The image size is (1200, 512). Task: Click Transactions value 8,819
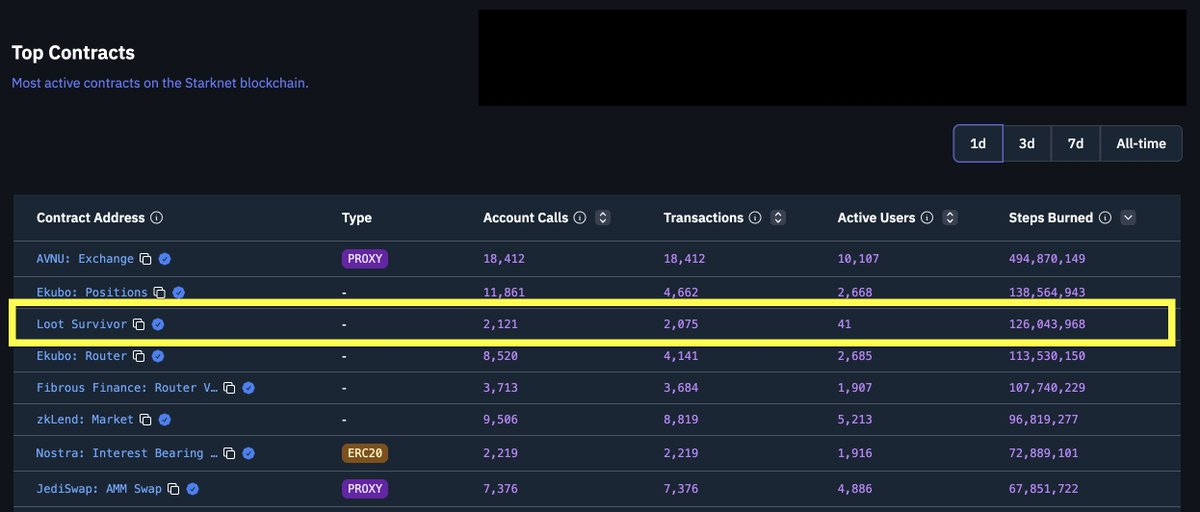[681, 420]
